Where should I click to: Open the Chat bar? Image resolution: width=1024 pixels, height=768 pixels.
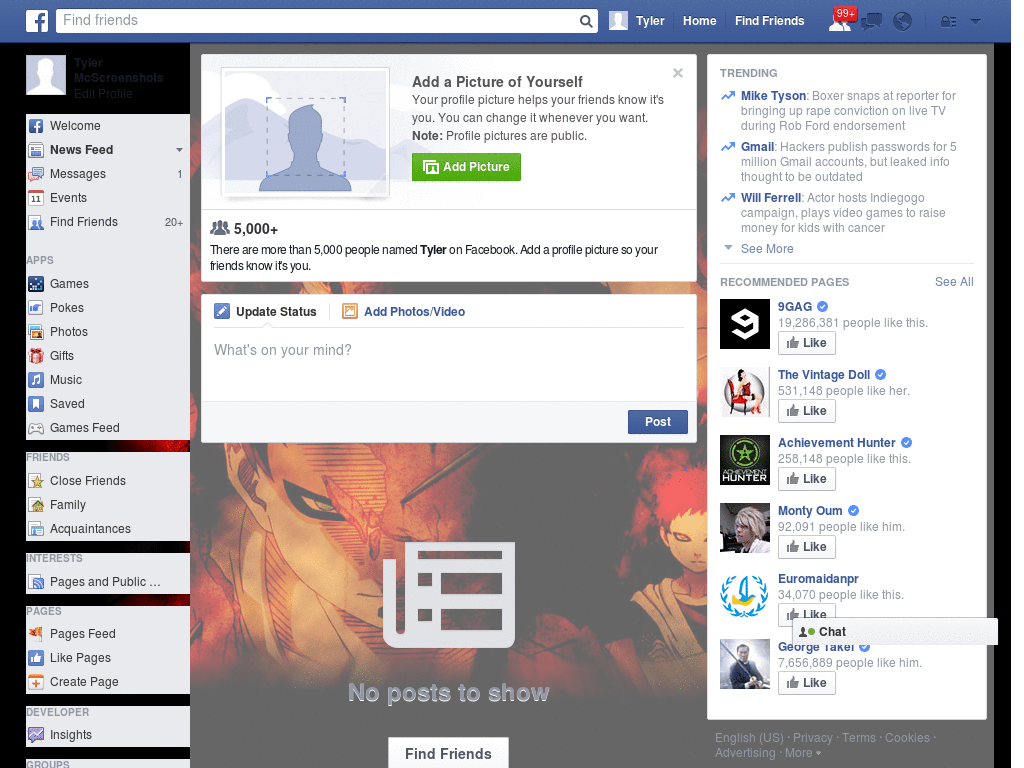pyautogui.click(x=895, y=632)
